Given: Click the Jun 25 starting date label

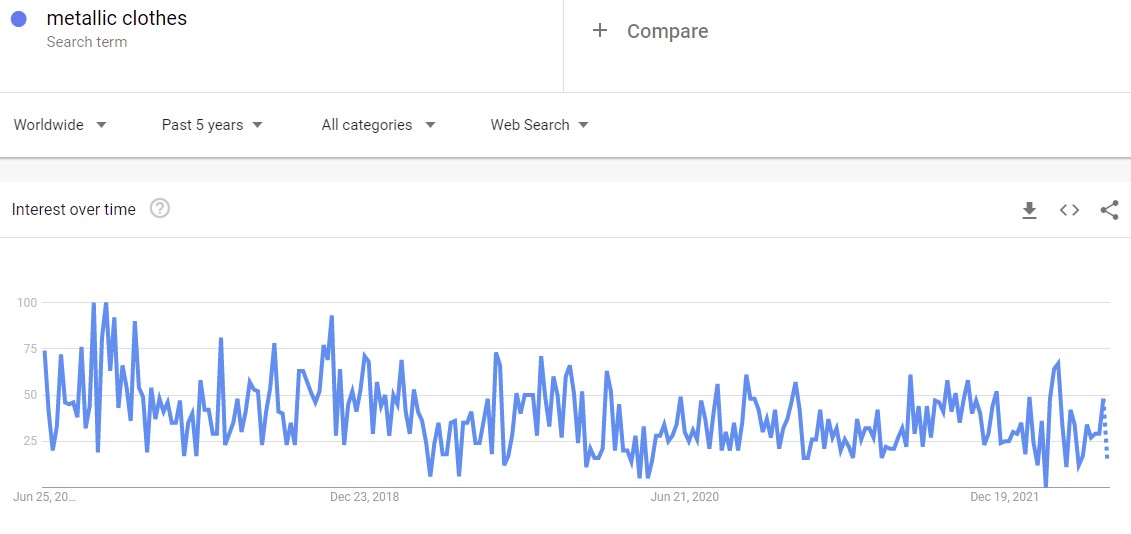Looking at the screenshot, I should tap(44, 497).
